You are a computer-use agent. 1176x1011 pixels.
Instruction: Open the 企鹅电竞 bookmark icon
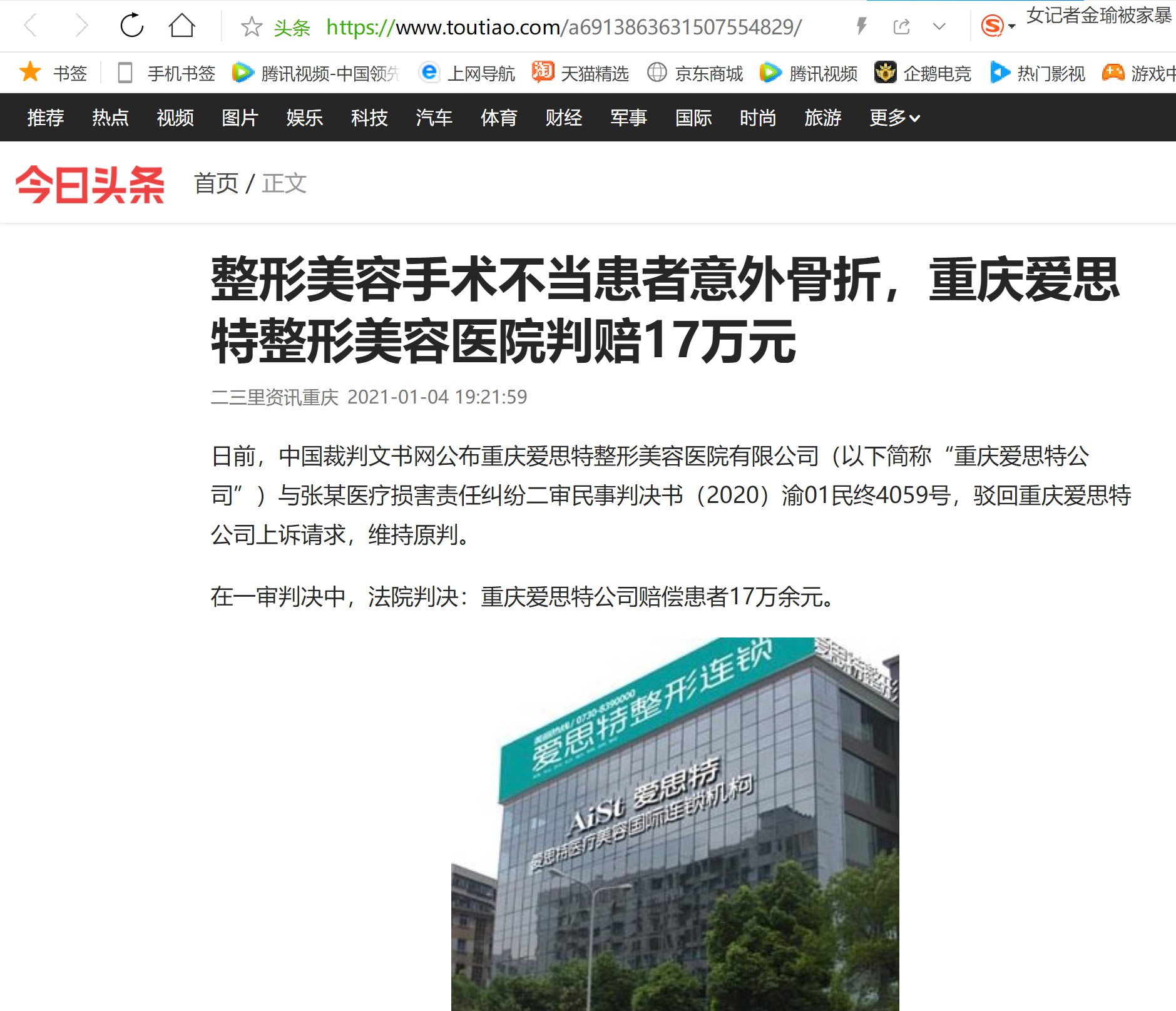[x=885, y=72]
